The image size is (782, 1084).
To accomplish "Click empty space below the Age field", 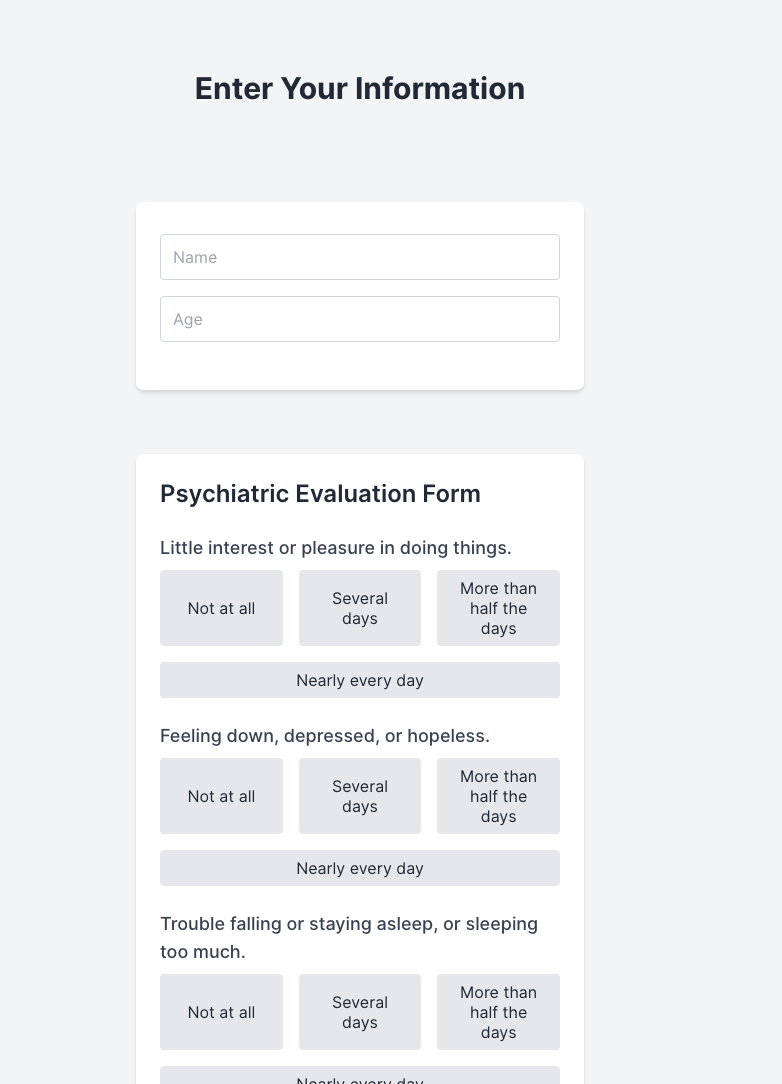I will (x=360, y=366).
